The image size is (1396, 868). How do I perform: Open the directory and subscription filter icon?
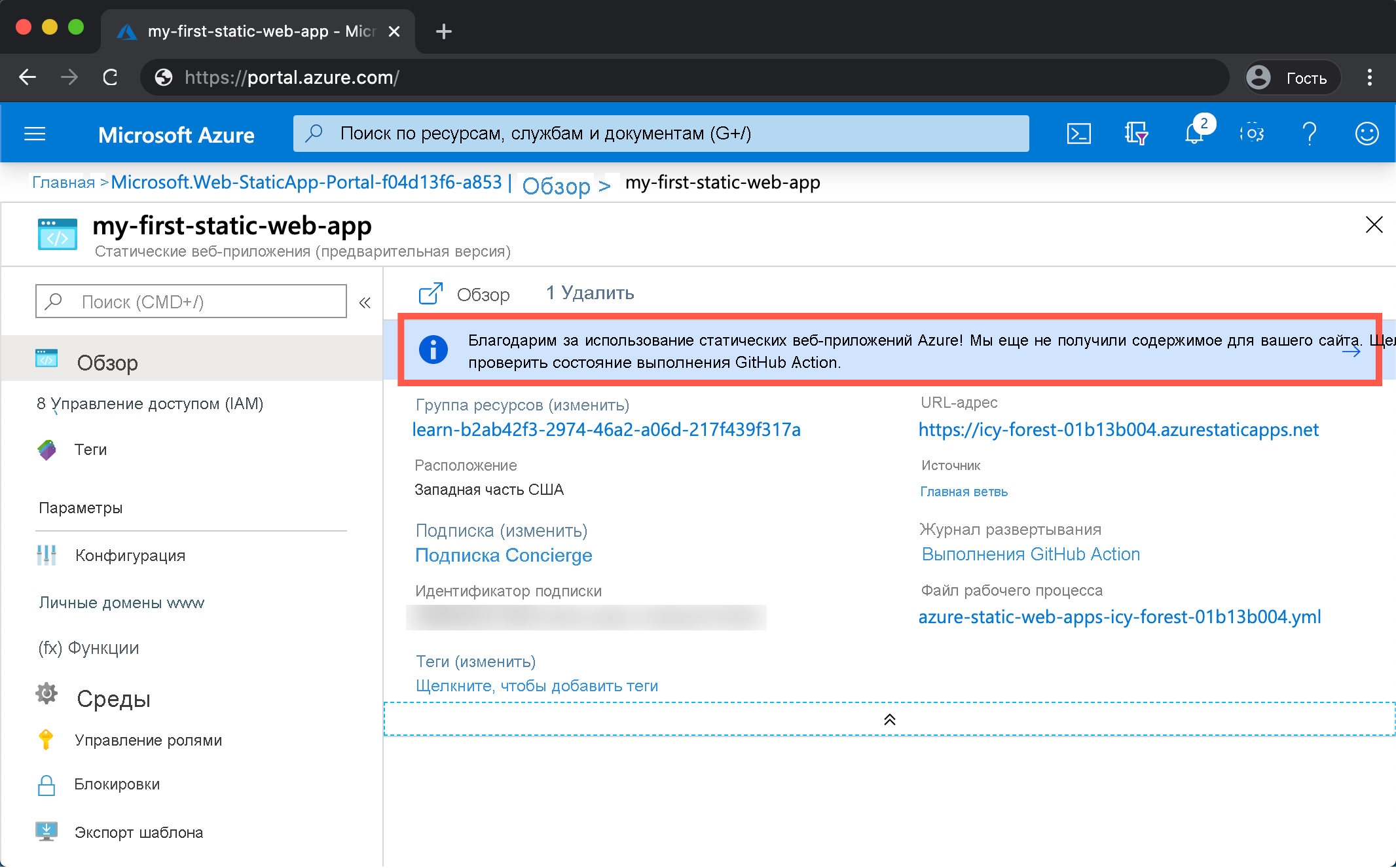tap(1136, 134)
